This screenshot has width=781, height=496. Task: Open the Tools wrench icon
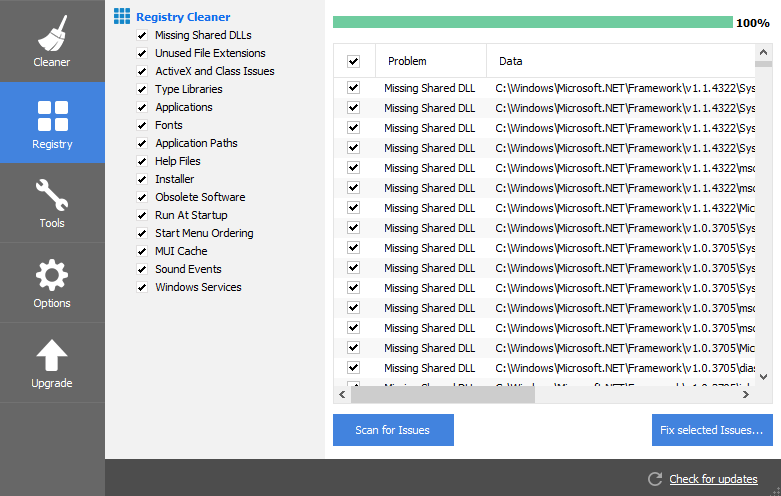tap(52, 195)
